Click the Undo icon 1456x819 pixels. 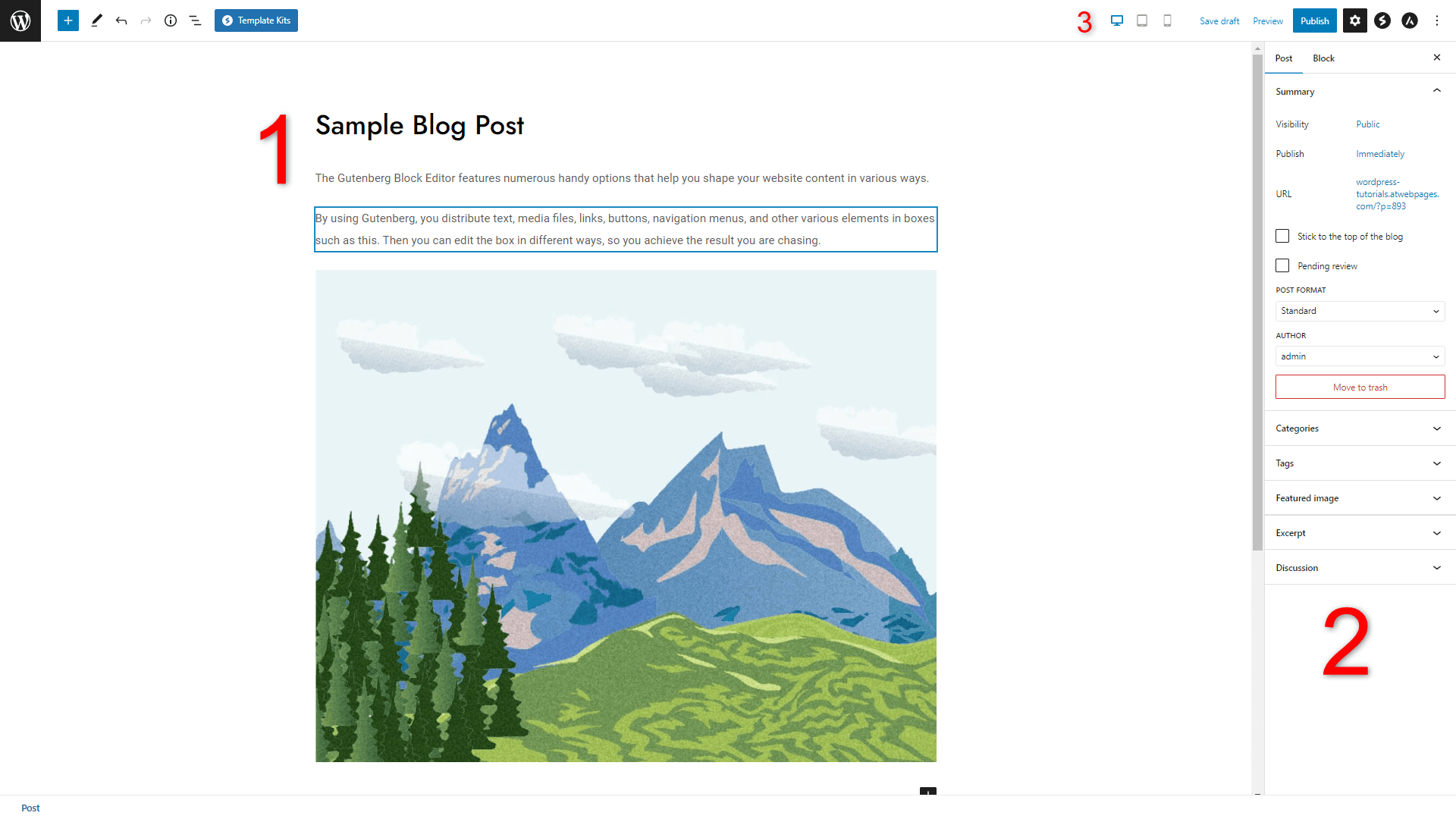point(121,20)
